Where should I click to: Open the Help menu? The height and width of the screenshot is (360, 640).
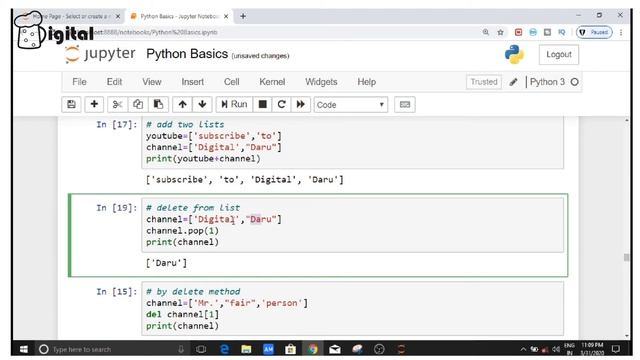coord(367,82)
